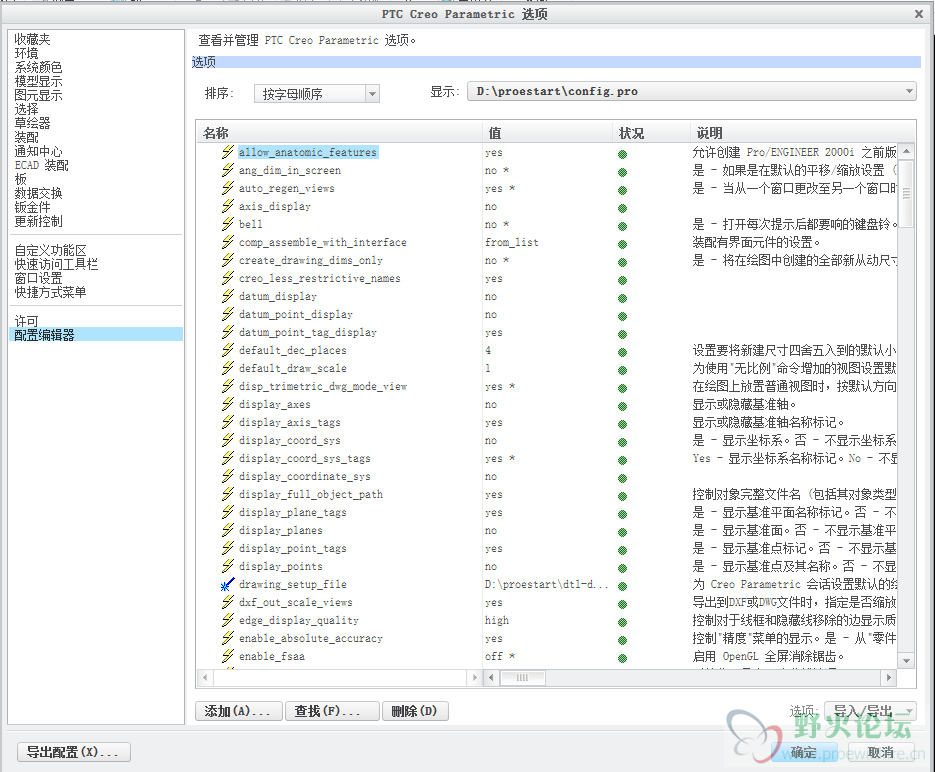Click lightning icon beside display_coord_sys
This screenshot has height=772, width=935.
click(228, 440)
